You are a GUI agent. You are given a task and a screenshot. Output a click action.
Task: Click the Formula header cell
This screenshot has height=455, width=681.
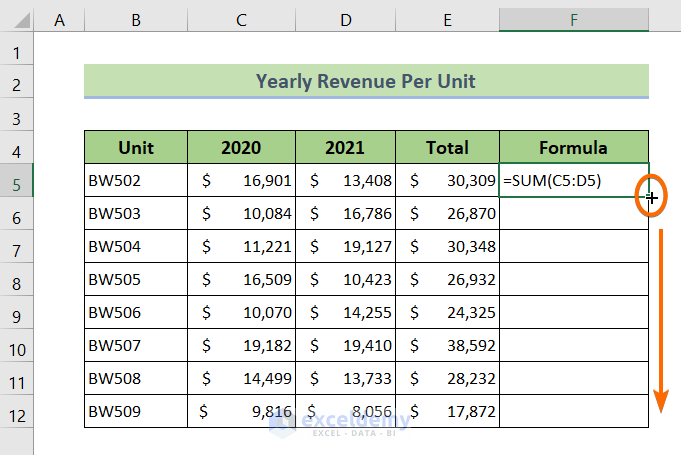point(574,148)
